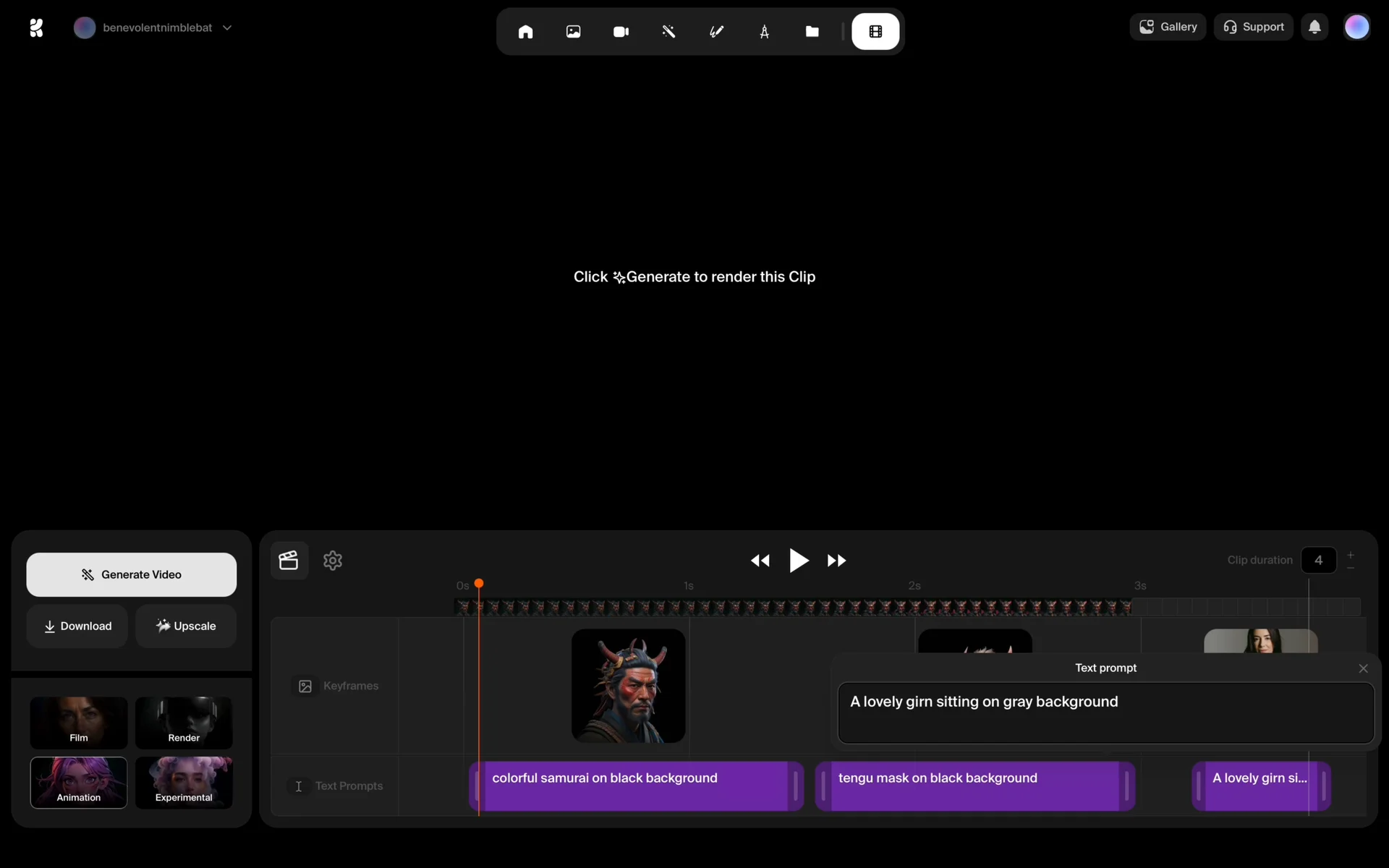Select the brush drawing tool icon
1389x868 pixels.
coord(716,32)
